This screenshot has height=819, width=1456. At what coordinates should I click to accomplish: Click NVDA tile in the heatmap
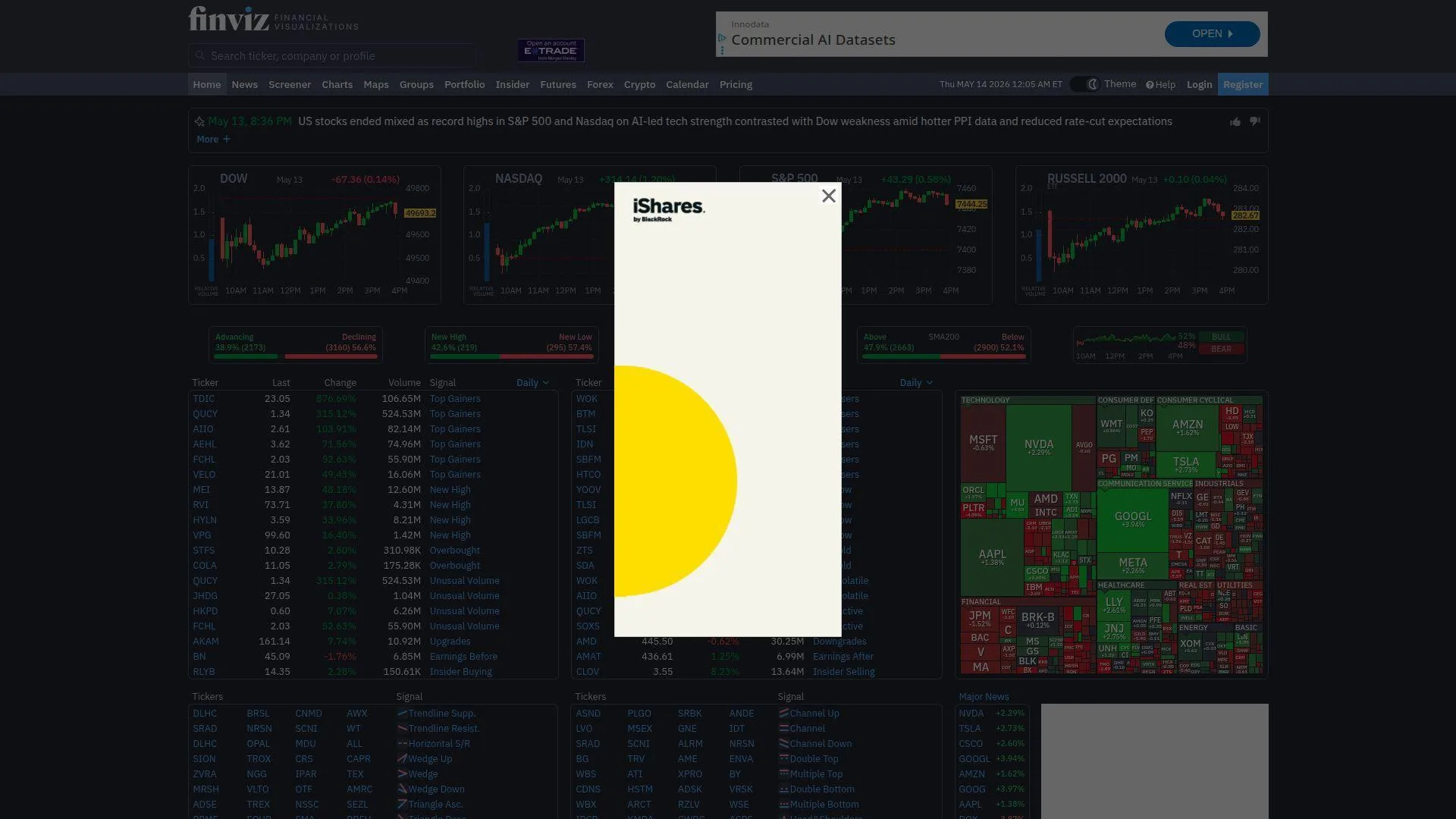(x=1039, y=447)
